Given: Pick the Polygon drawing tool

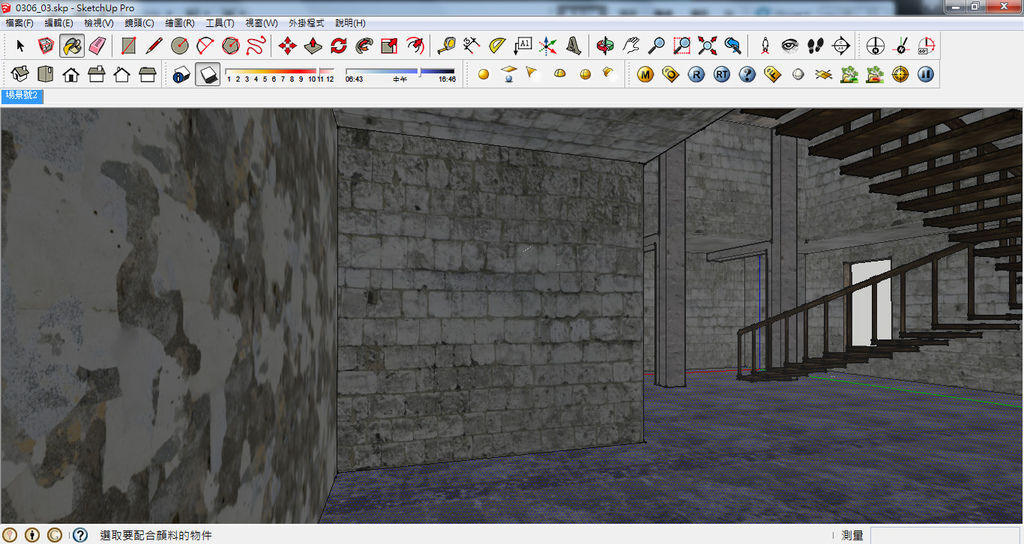Looking at the screenshot, I should point(231,46).
